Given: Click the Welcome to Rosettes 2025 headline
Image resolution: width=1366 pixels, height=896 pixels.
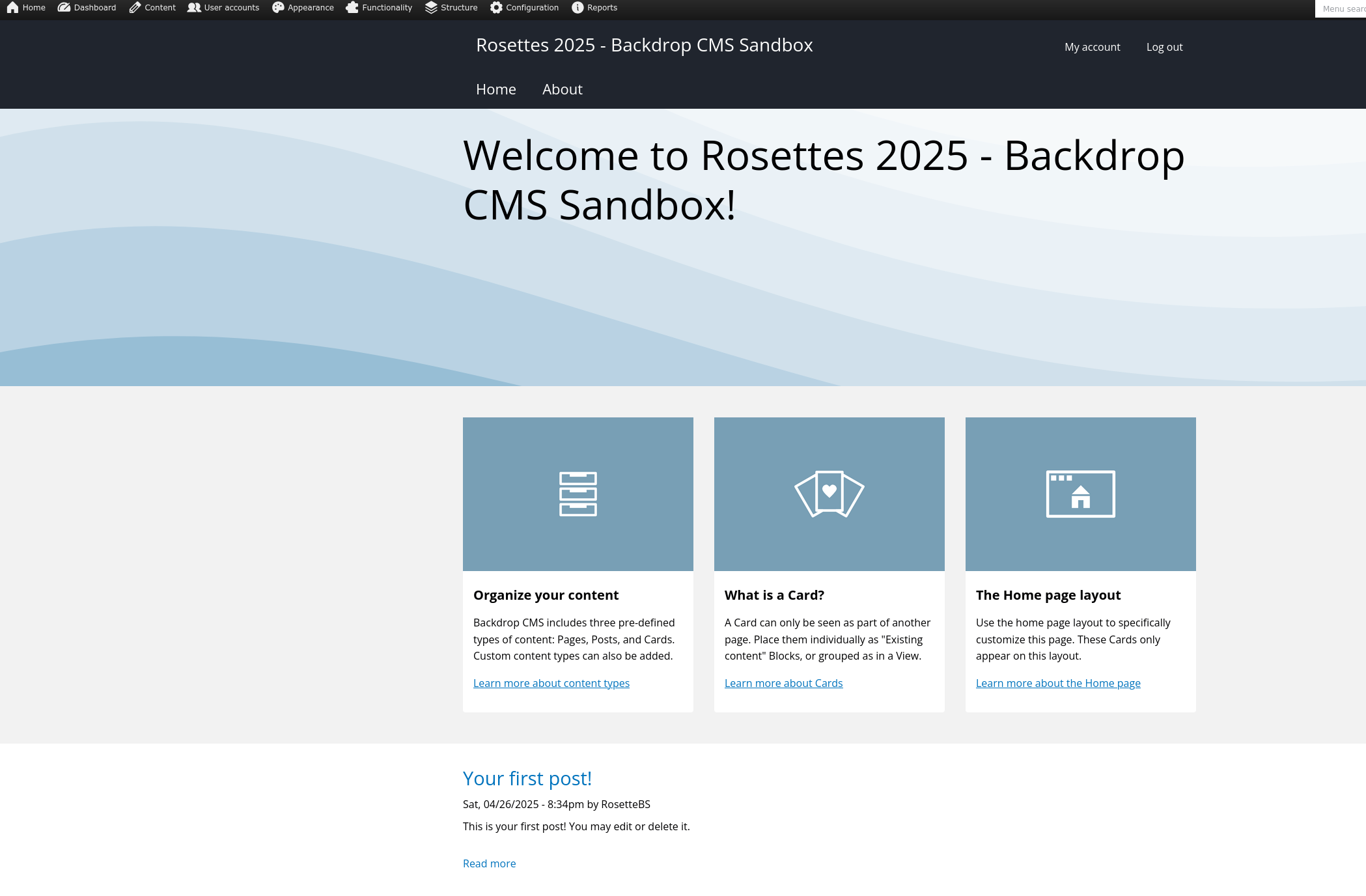Looking at the screenshot, I should [x=824, y=180].
